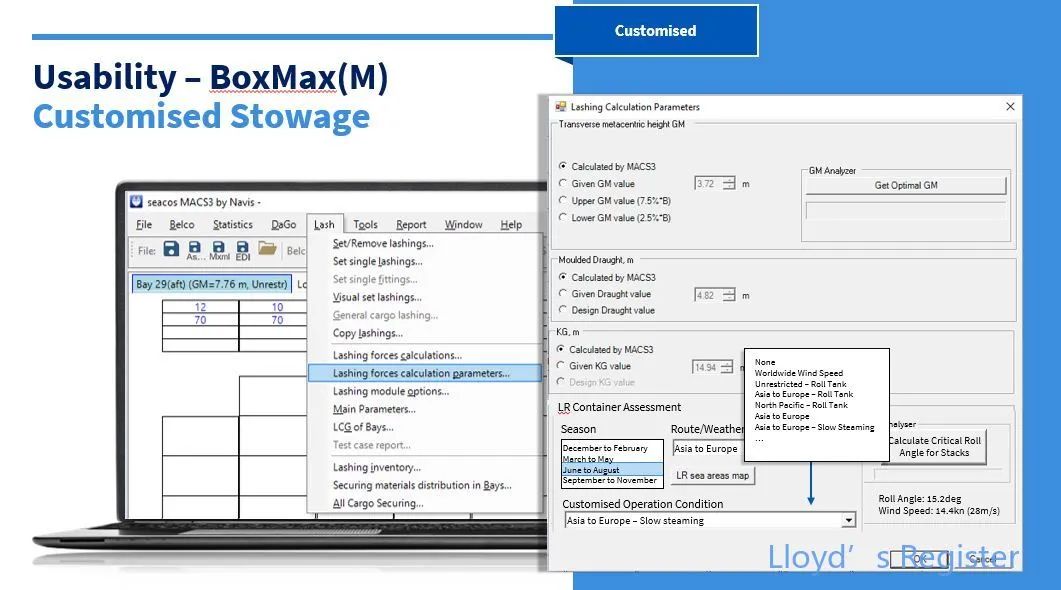The image size is (1061, 590).
Task: Open the Help menu
Action: click(x=511, y=225)
